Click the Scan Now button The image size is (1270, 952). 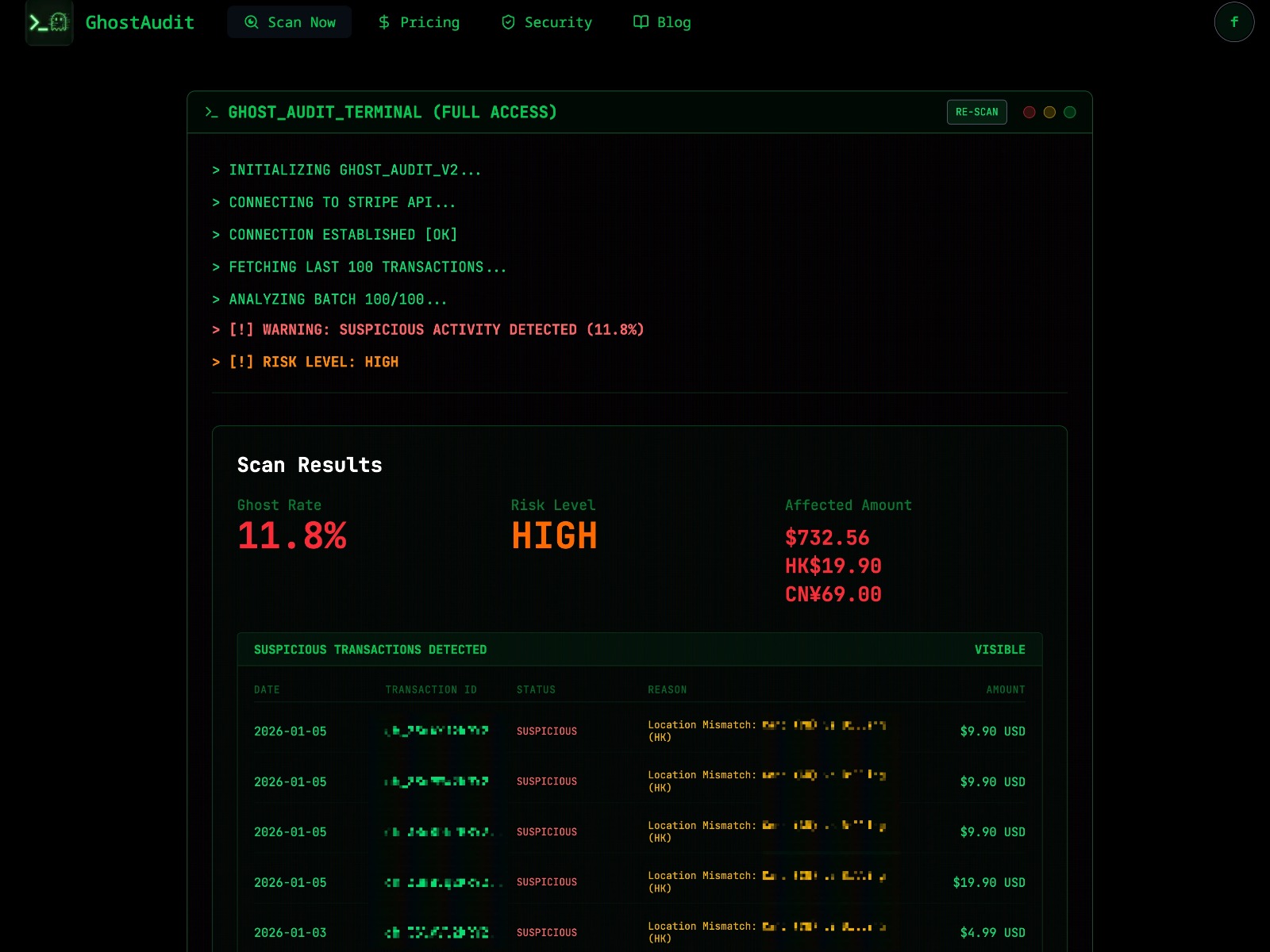tap(290, 22)
